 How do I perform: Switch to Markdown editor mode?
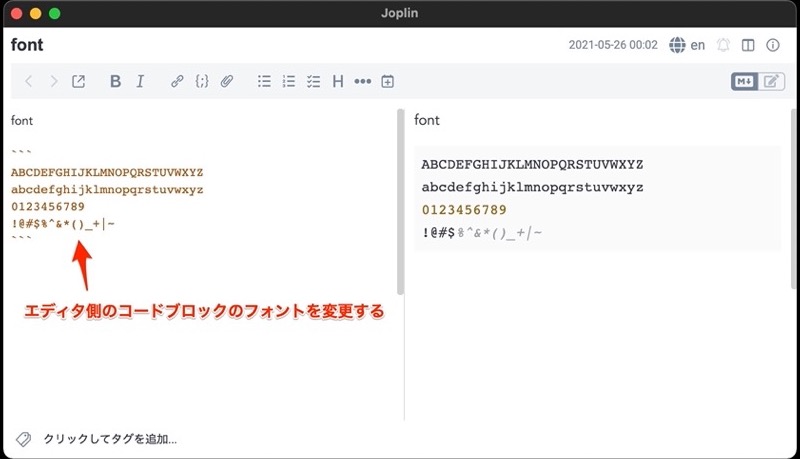(744, 81)
